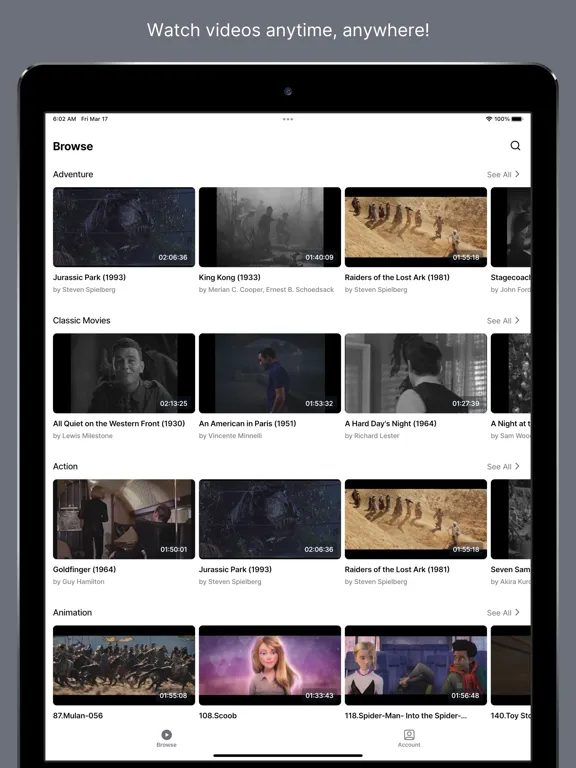Expand Action with See All

pos(503,466)
